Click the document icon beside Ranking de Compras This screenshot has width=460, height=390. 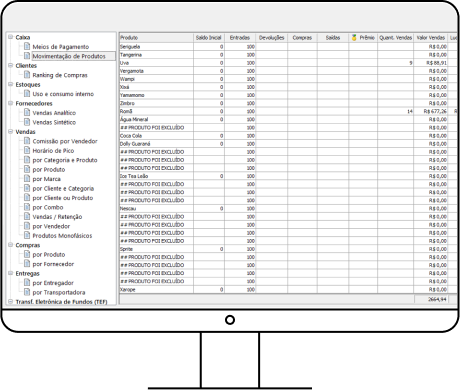[27, 75]
